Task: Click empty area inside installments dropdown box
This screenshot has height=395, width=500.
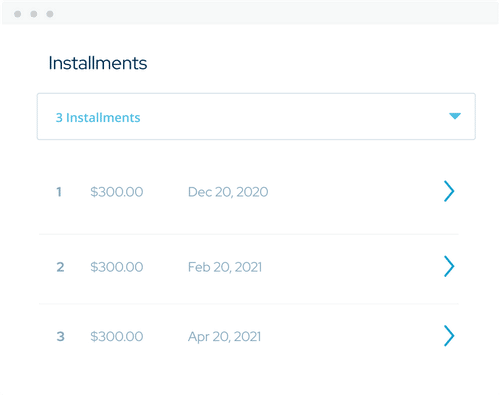Action: (293, 116)
